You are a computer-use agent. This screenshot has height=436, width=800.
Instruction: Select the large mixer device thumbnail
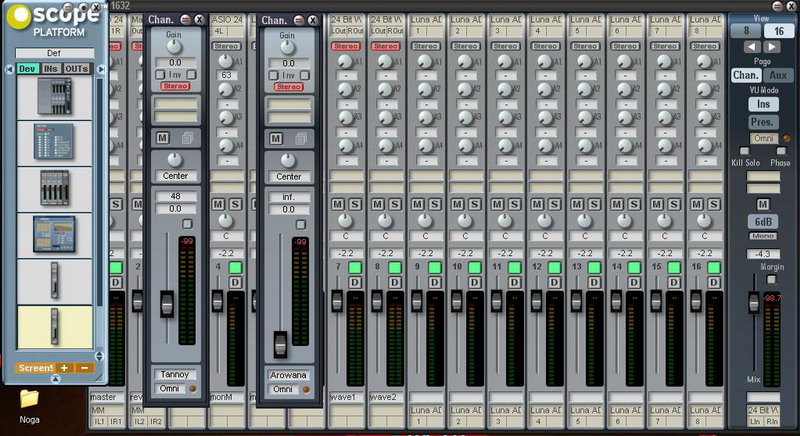click(x=57, y=96)
